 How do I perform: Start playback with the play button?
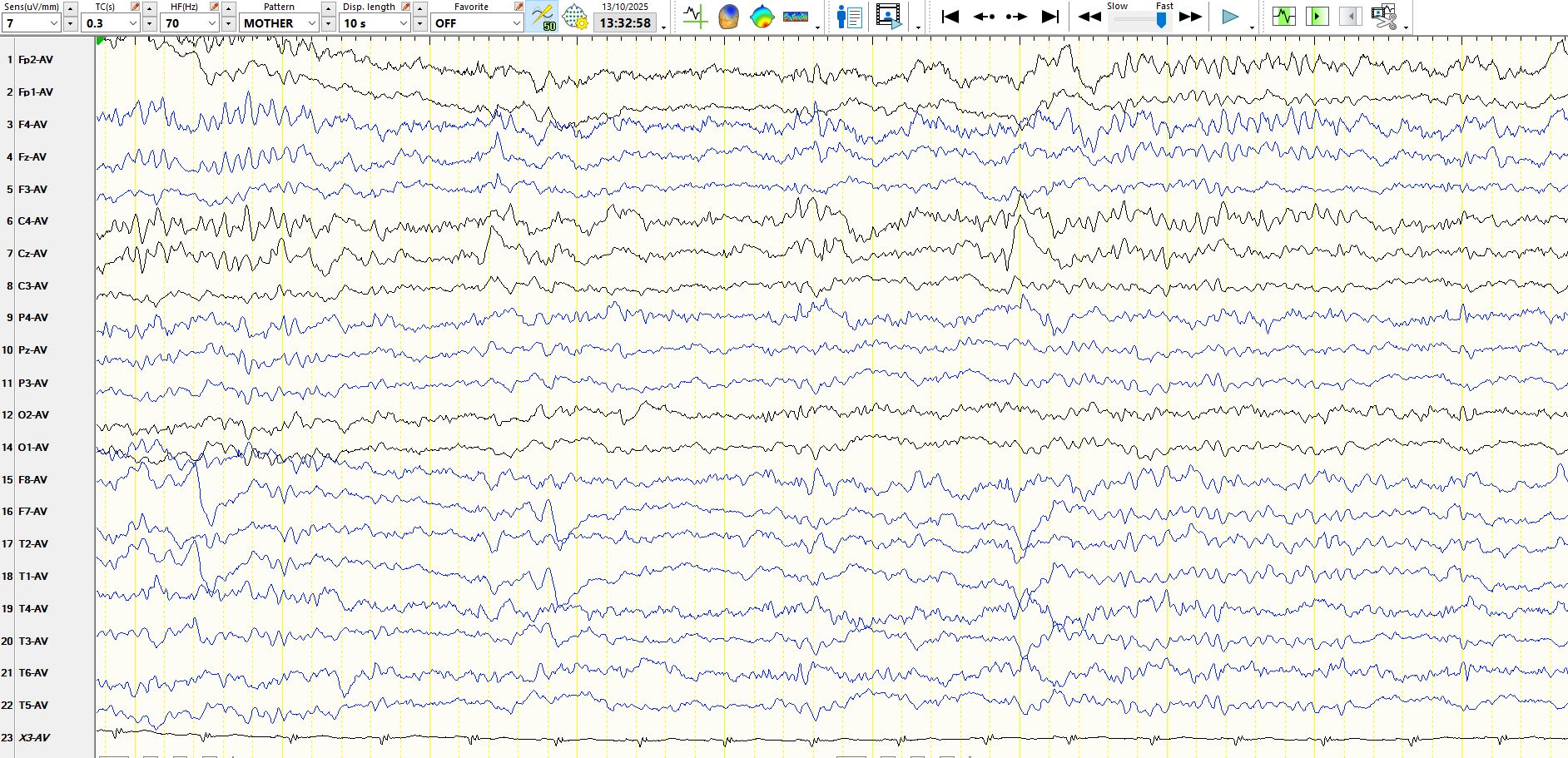tap(1229, 17)
